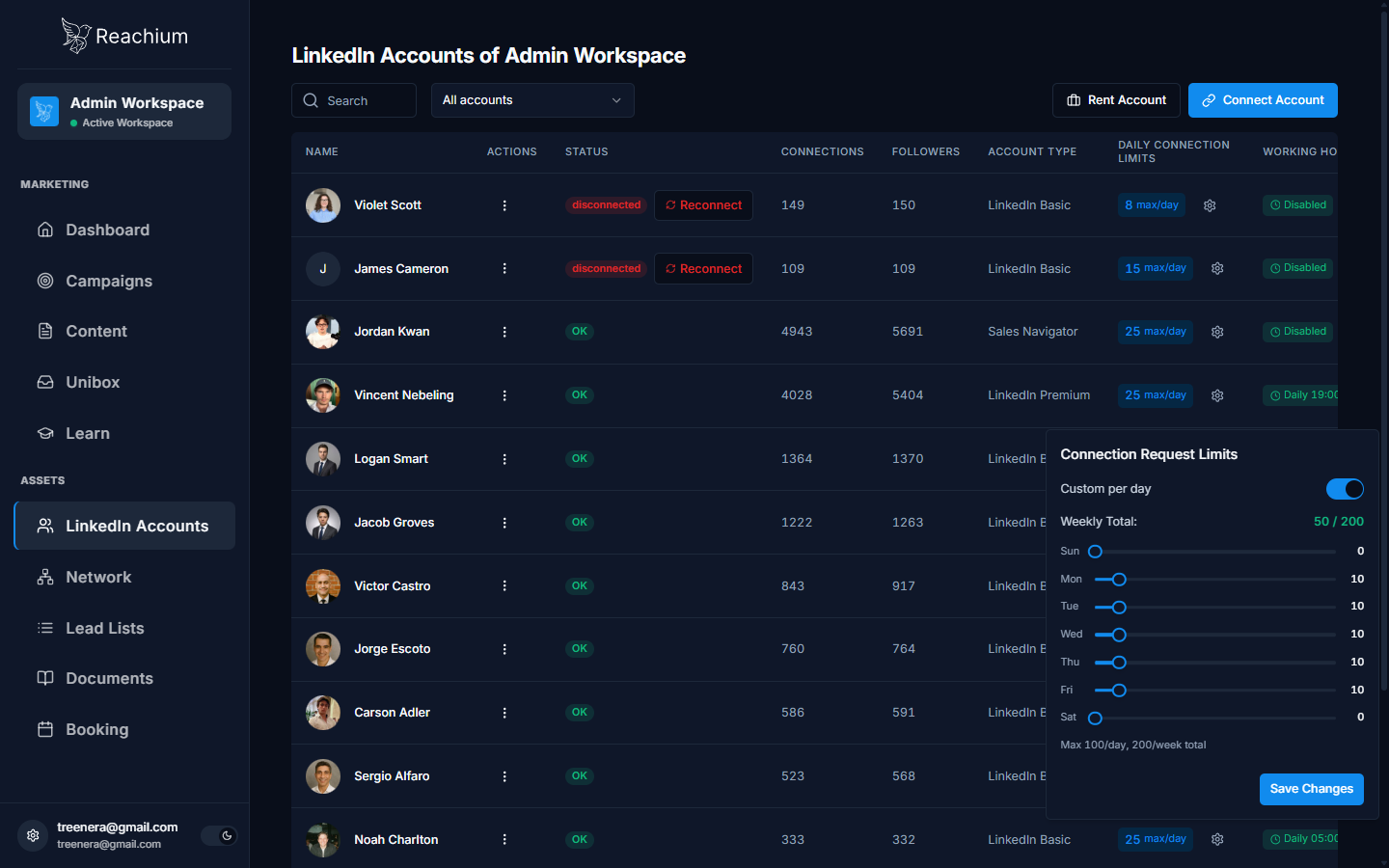The width and height of the screenshot is (1389, 868).
Task: Expand the All accounts filter dropdown
Action: coord(532,100)
